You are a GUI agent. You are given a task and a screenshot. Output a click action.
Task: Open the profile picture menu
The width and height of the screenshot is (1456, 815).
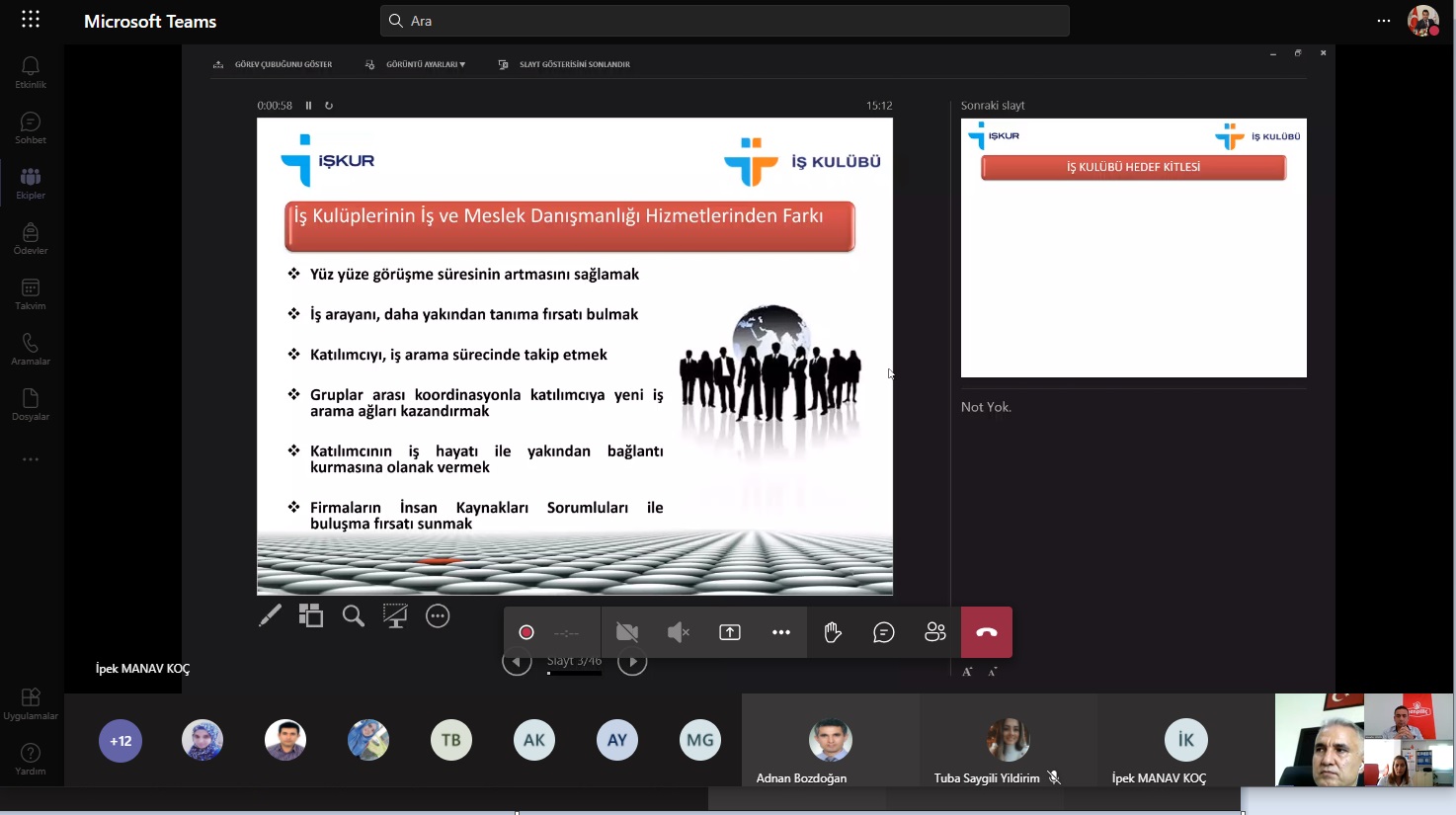1423,21
